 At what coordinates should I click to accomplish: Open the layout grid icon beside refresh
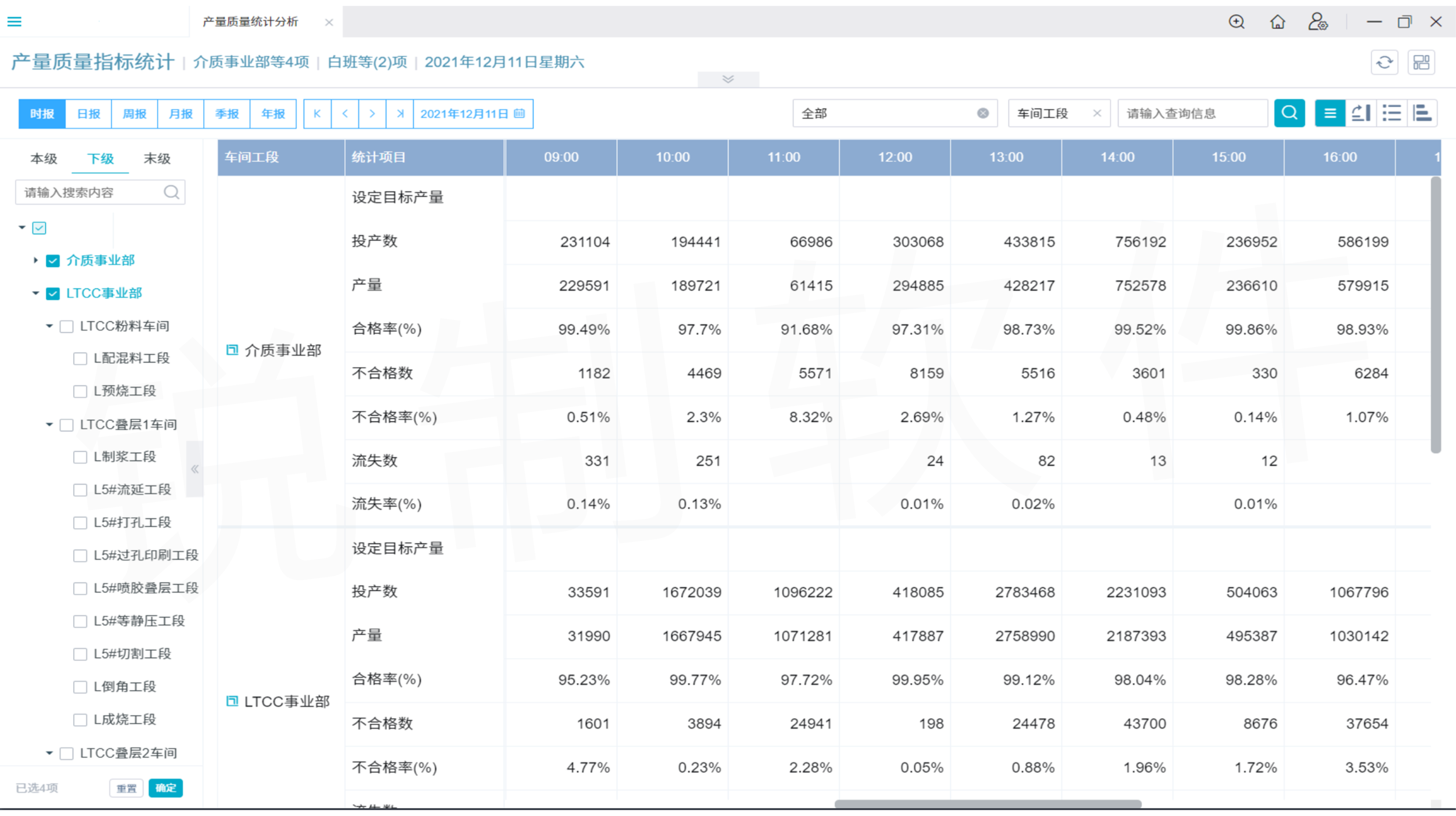coord(1421,62)
